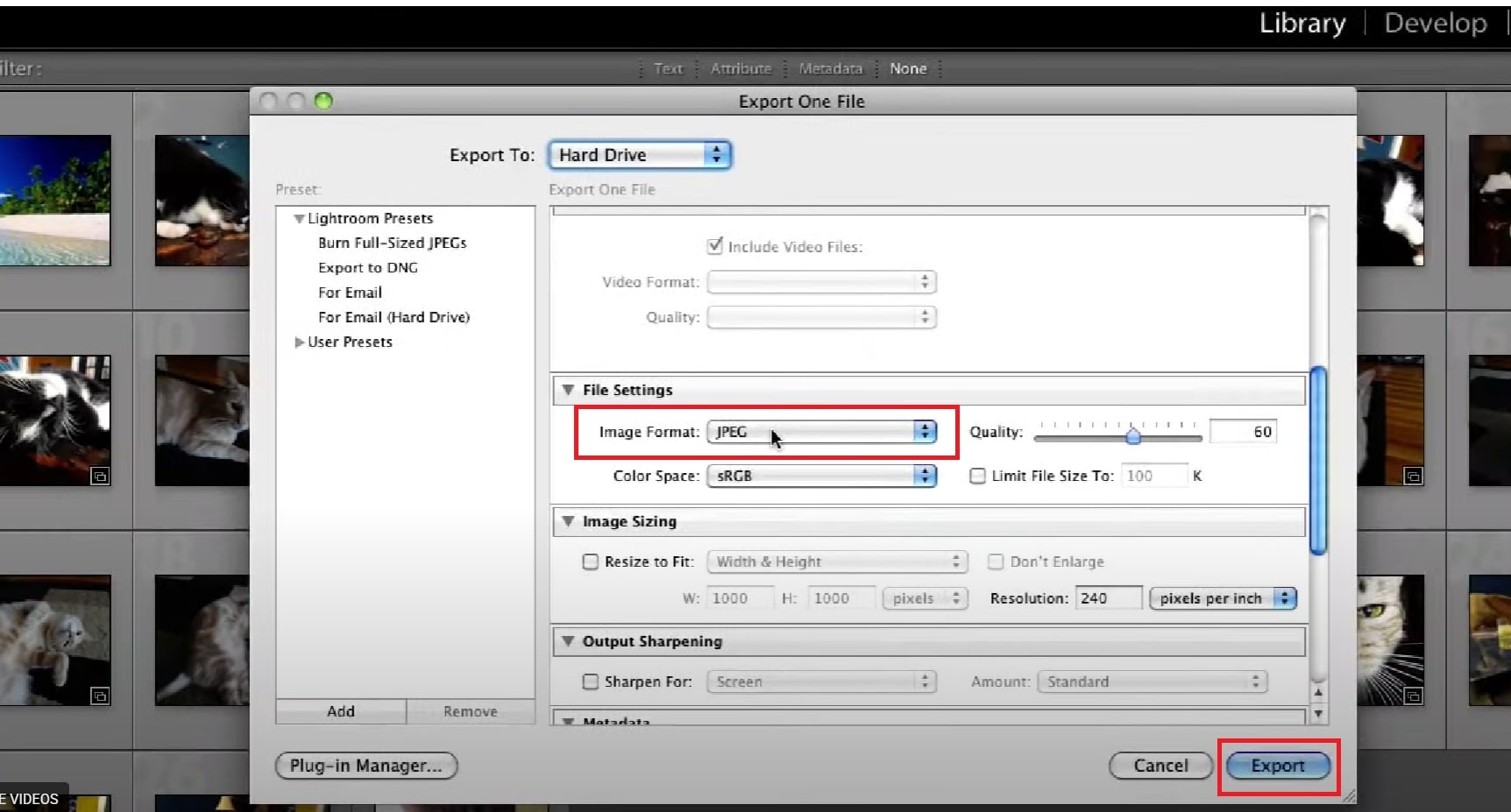Select the cat face thumbnail with yellow eyes
1511x812 pixels.
(1391, 640)
